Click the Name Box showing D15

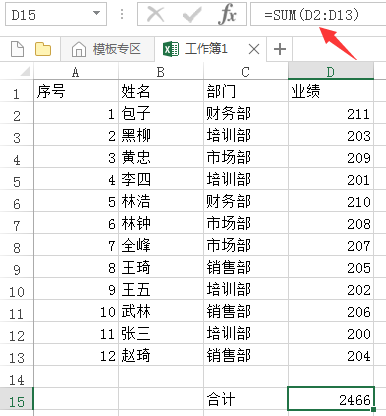56,14
